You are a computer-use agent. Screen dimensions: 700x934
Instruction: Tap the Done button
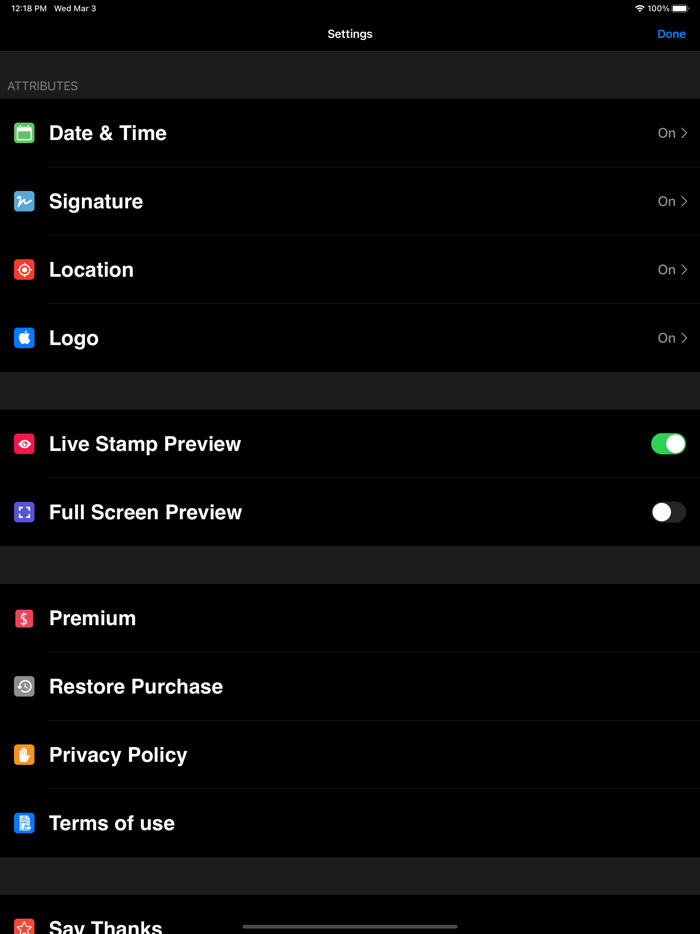pos(671,34)
